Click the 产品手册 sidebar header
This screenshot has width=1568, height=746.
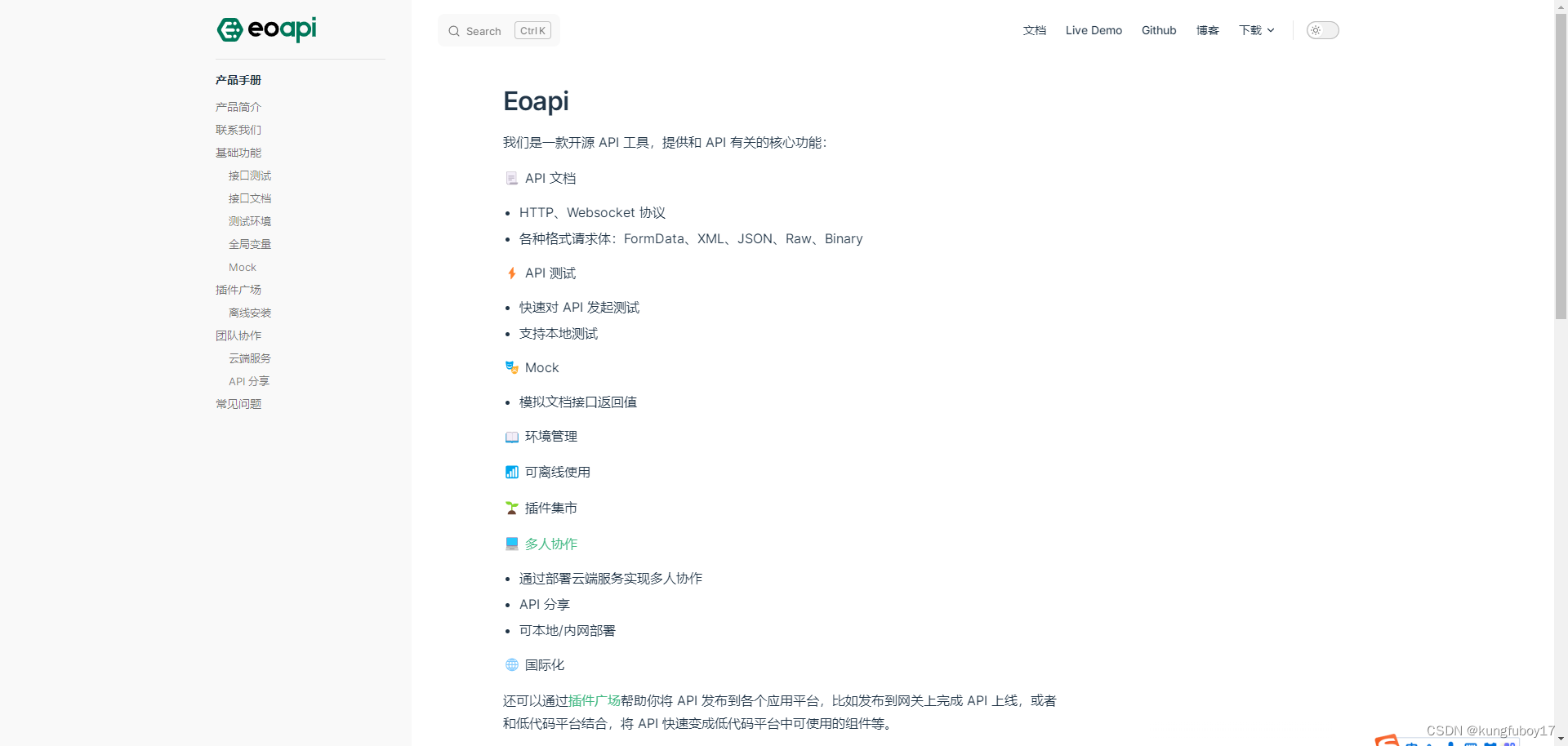point(238,80)
